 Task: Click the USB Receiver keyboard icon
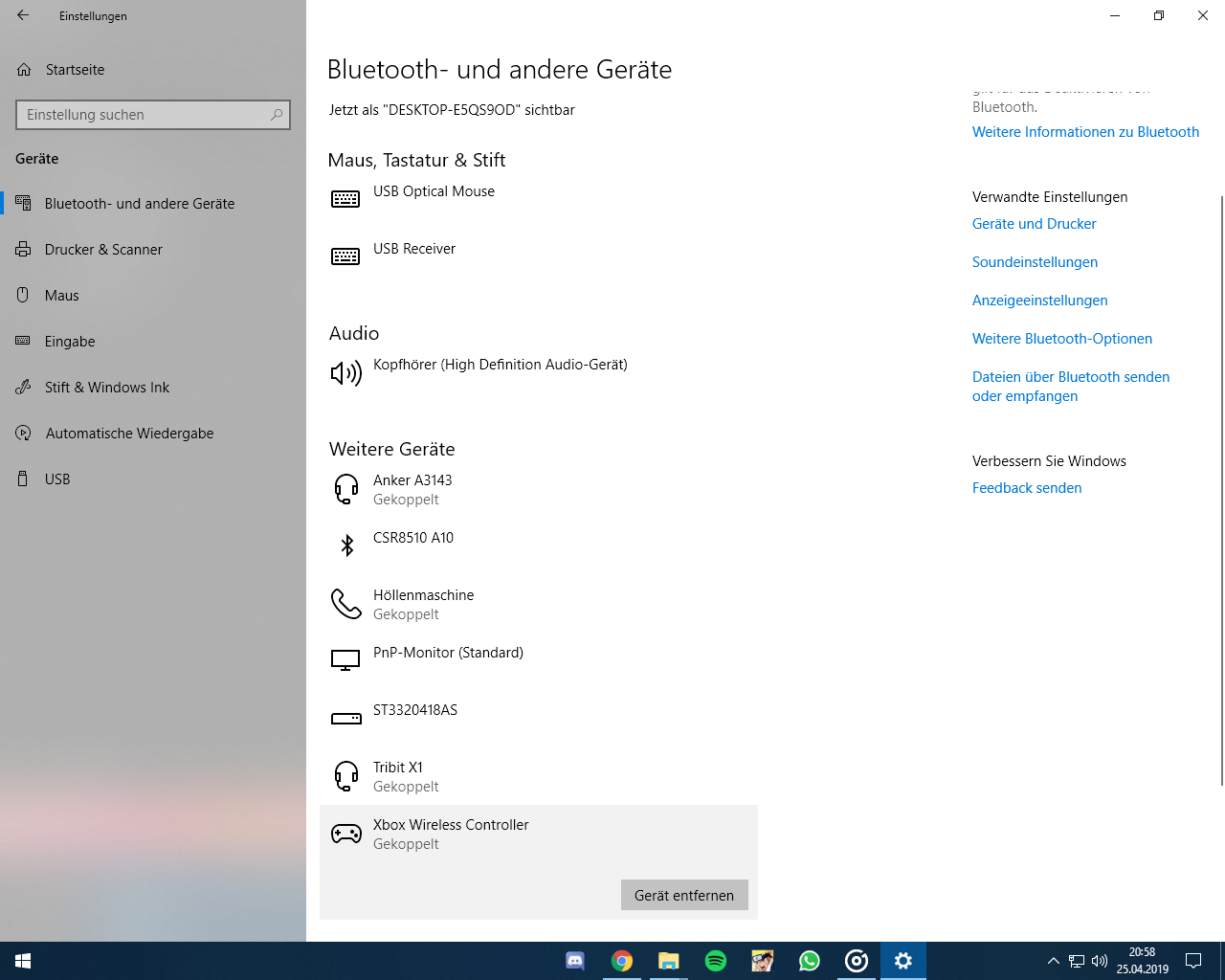tap(345, 256)
